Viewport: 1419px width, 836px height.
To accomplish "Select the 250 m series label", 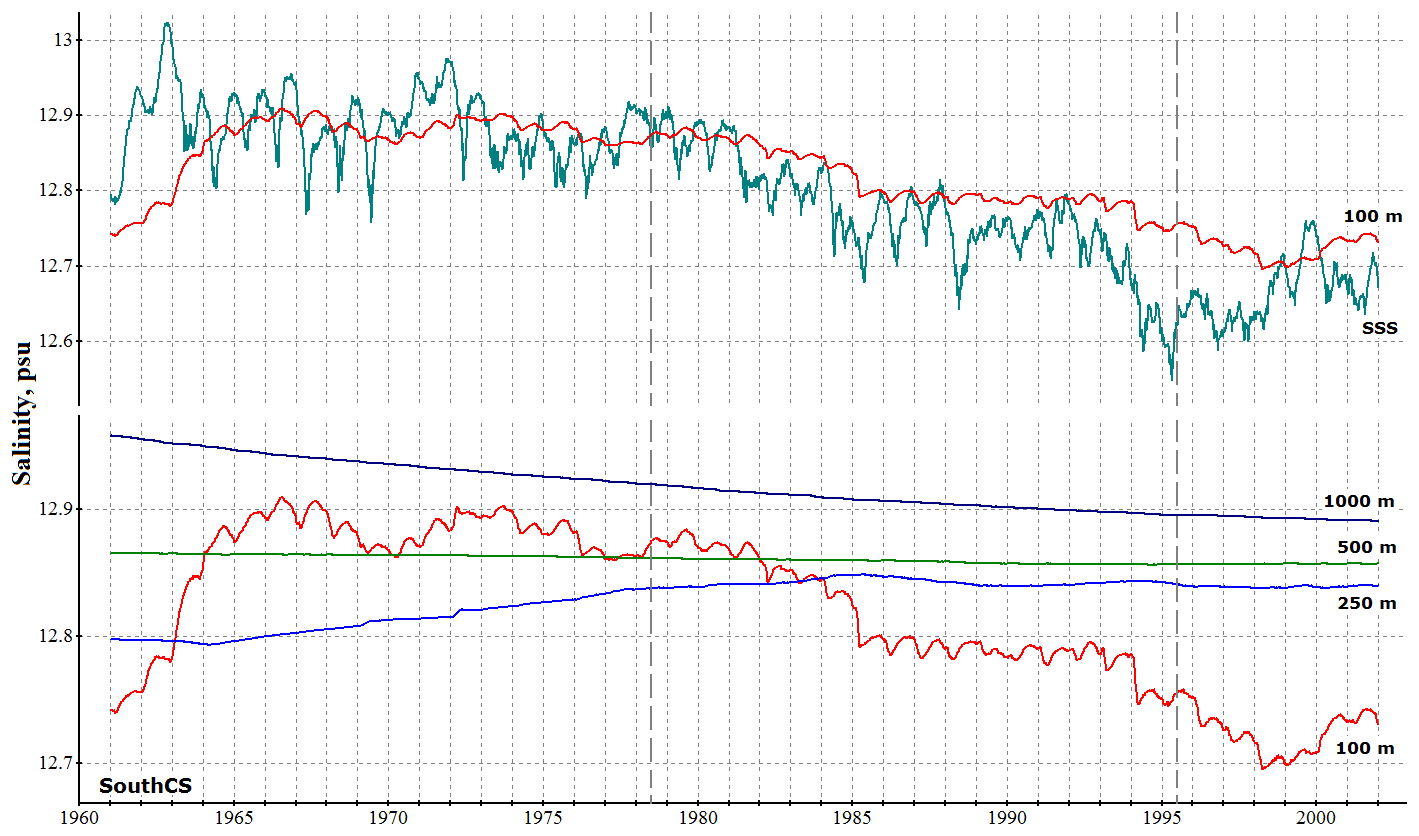I will [x=1366, y=602].
